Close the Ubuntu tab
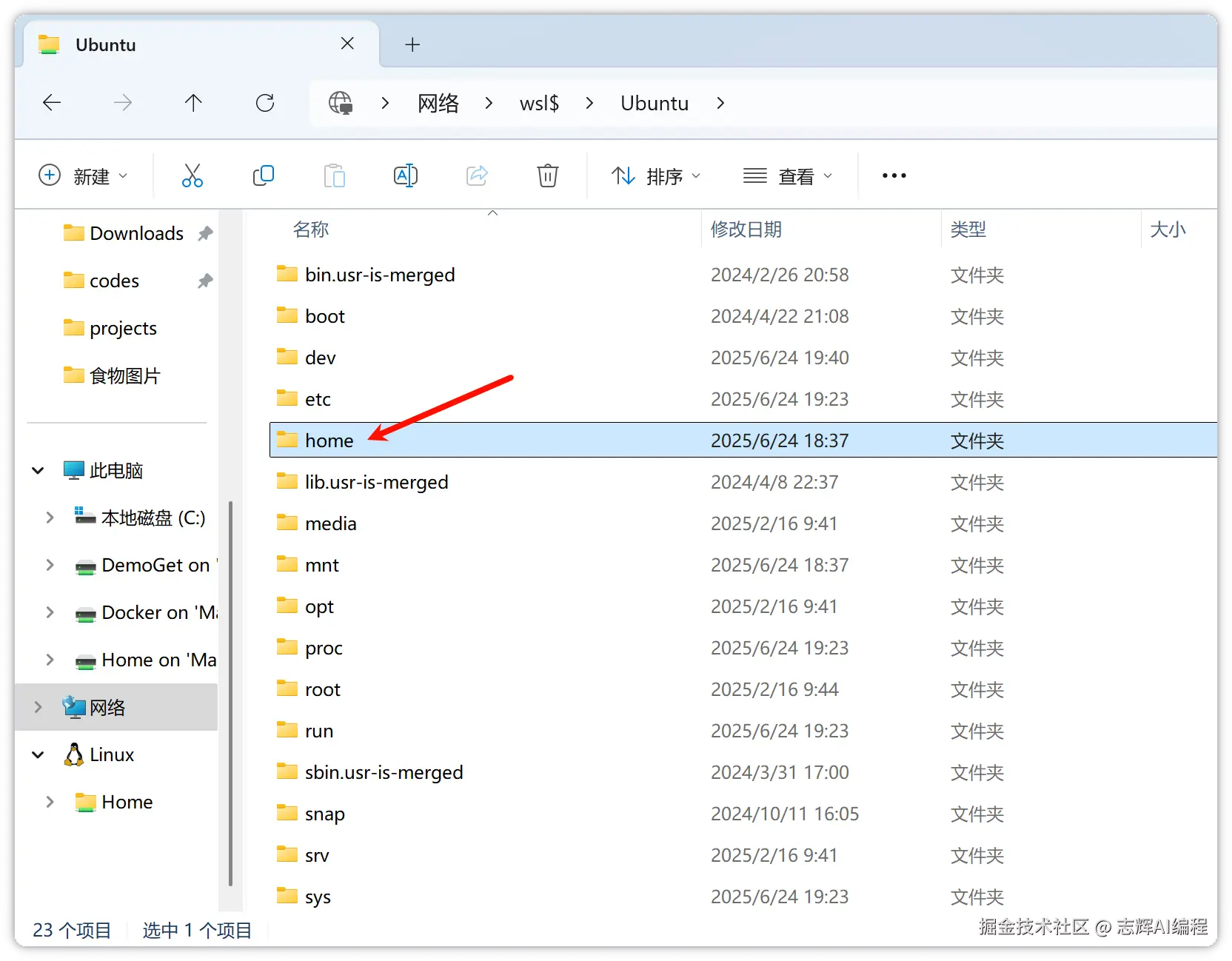1232x961 pixels. pyautogui.click(x=346, y=44)
